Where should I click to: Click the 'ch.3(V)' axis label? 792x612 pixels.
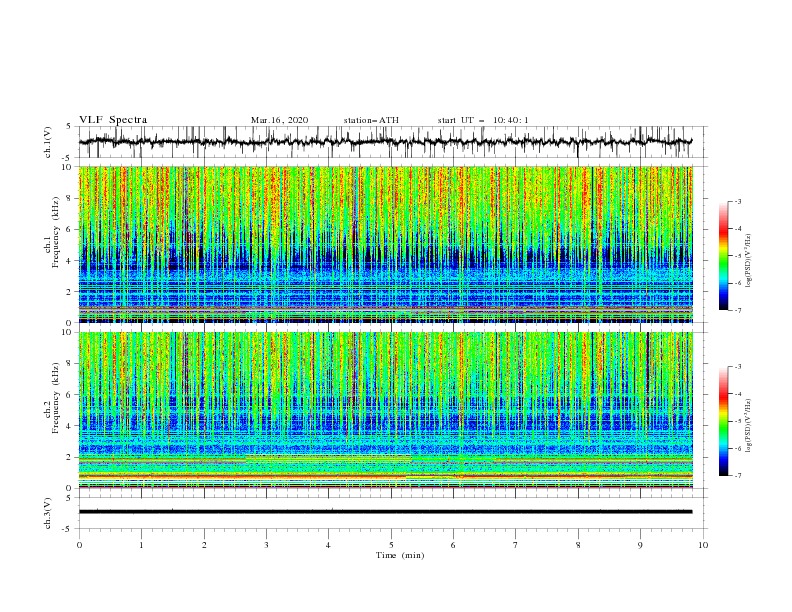48,513
